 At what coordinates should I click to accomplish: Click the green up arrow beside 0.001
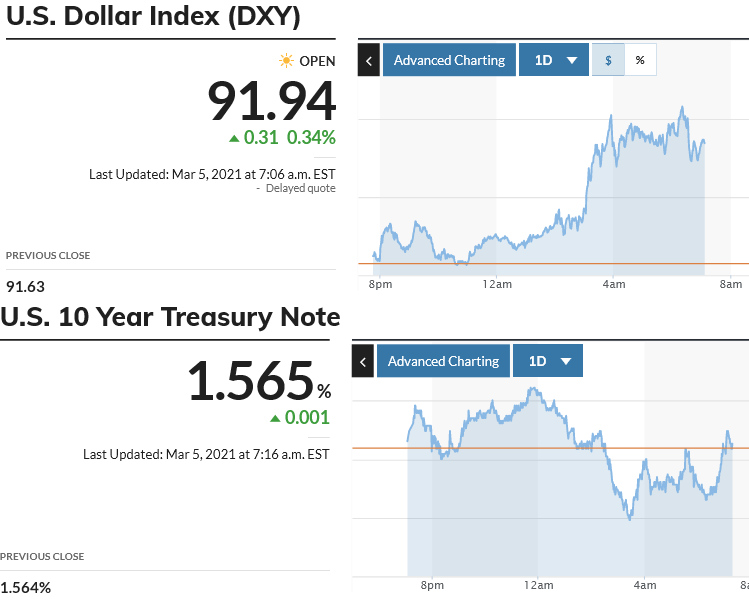tap(275, 418)
